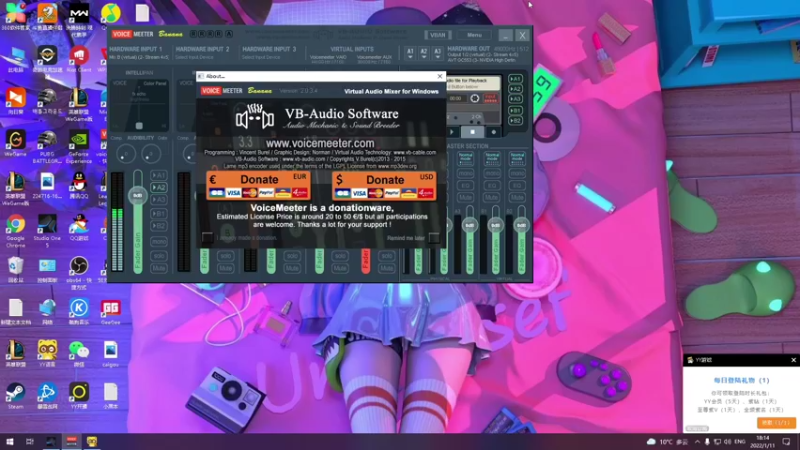Check the Remind me later box
The width and height of the screenshot is (800, 450).
tap(434, 238)
